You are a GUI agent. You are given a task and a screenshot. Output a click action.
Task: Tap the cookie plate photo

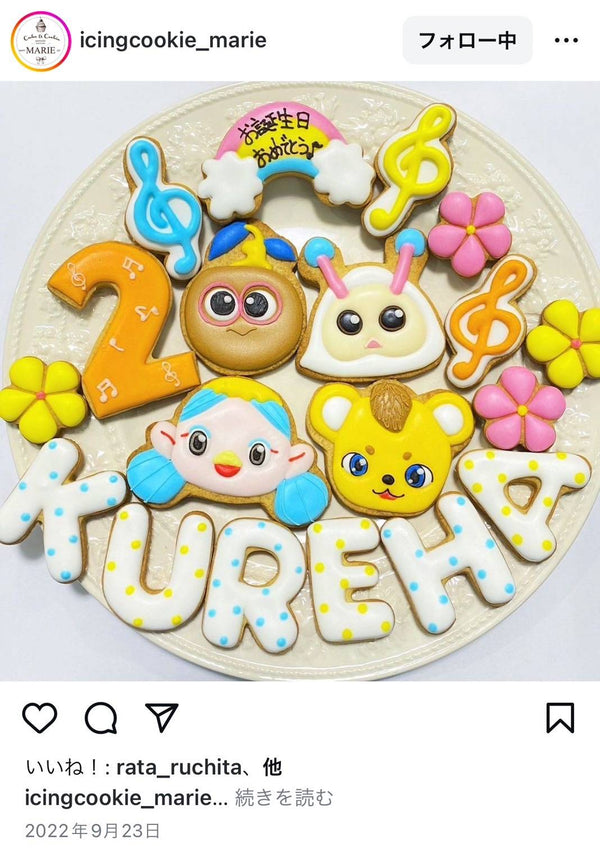coord(300,381)
